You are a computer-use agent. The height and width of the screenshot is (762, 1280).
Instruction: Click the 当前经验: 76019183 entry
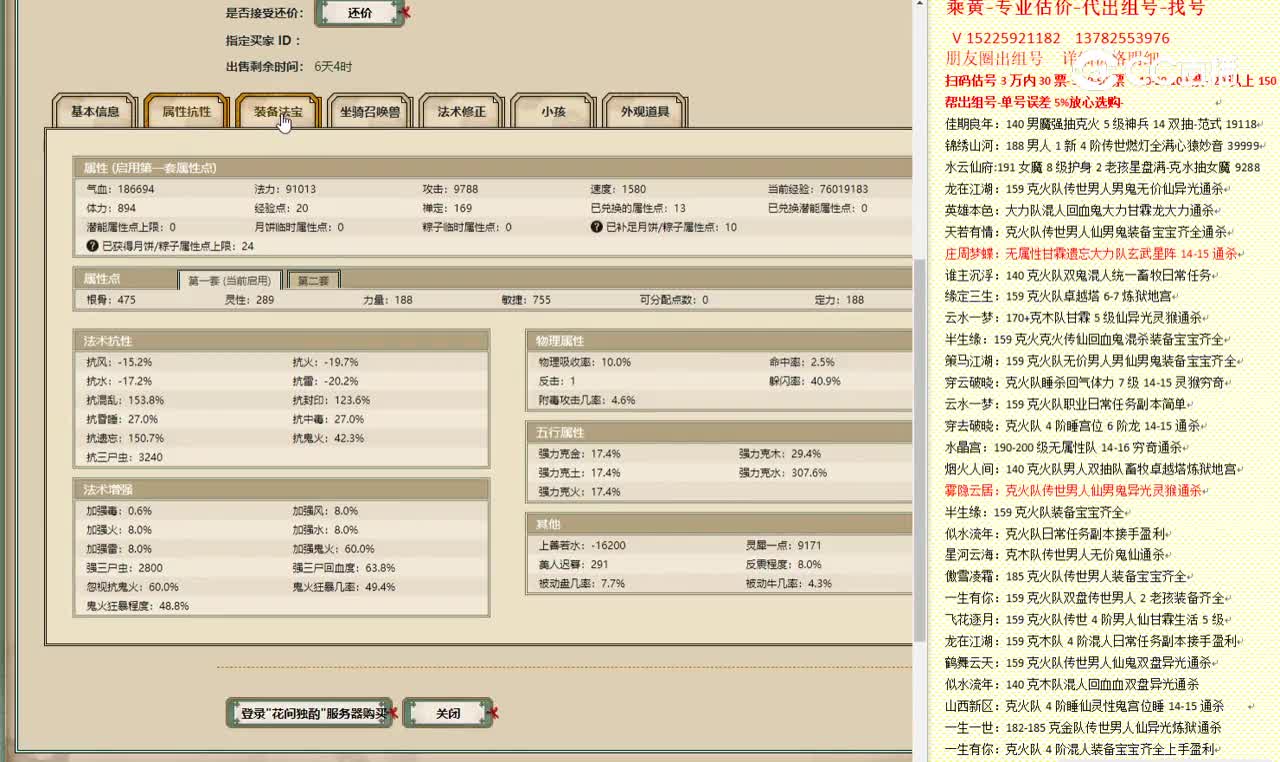coord(818,189)
